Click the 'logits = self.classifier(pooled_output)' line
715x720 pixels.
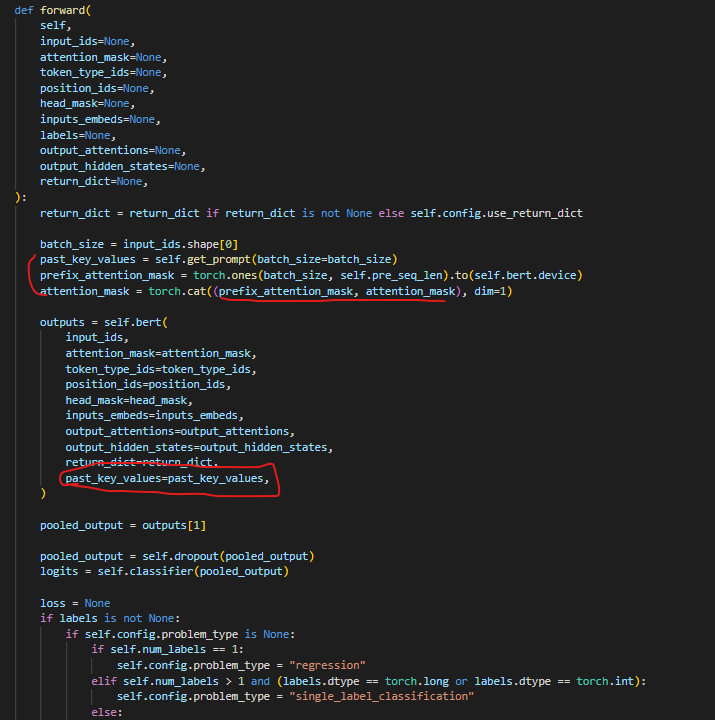pyautogui.click(x=164, y=572)
